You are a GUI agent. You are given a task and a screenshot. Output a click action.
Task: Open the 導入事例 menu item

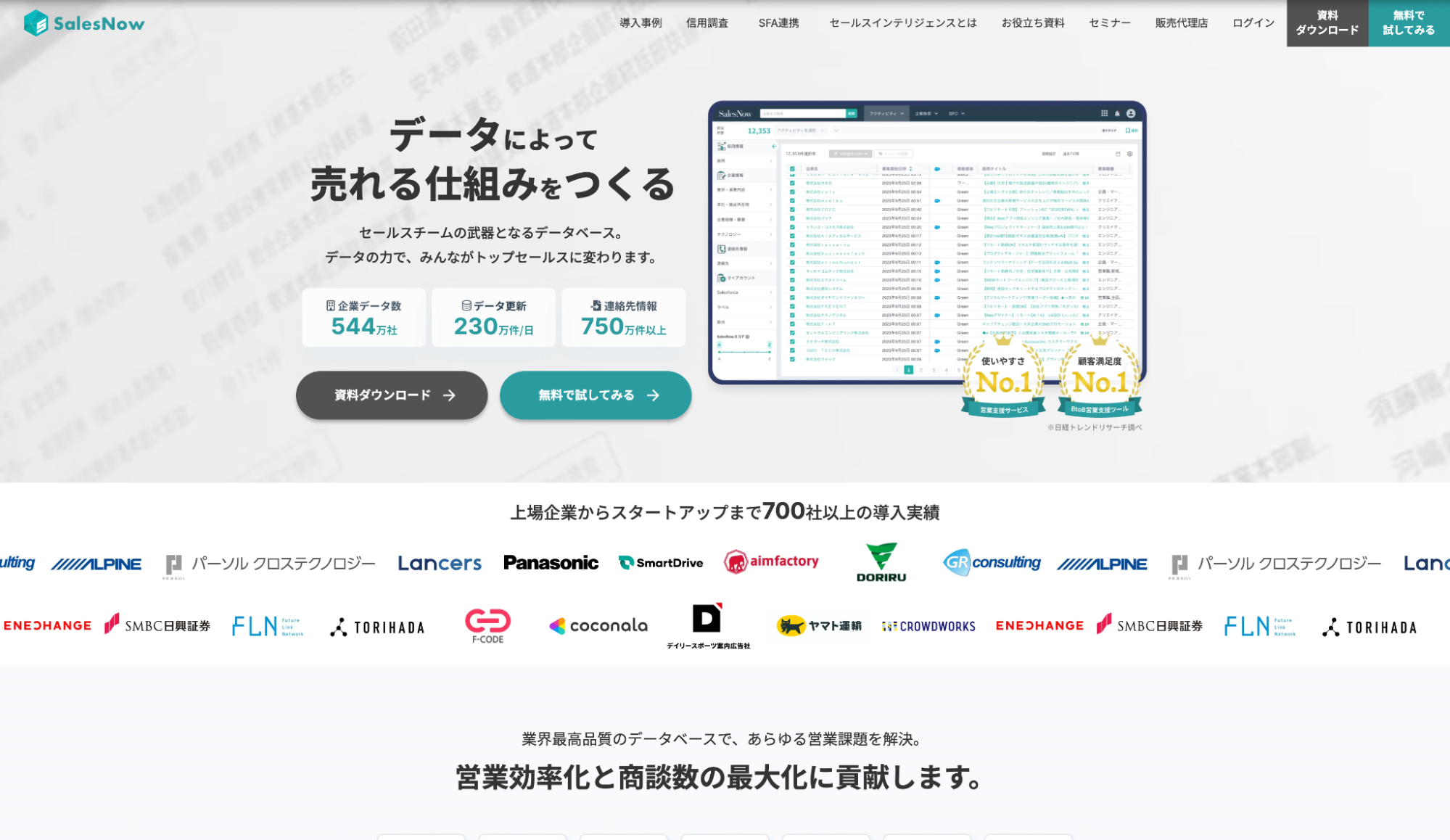[640, 23]
